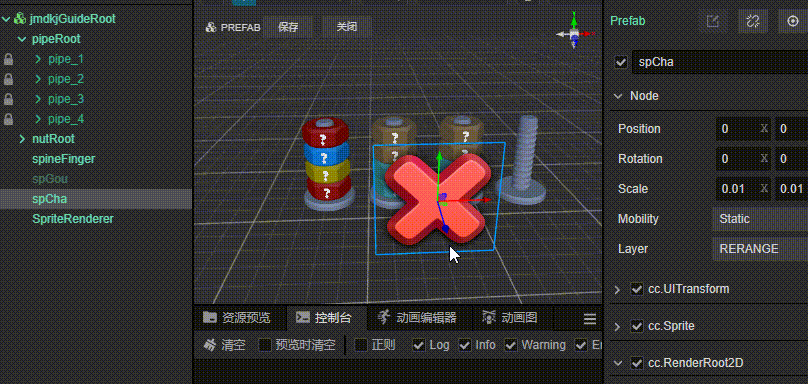Click the 清空 console button
The height and width of the screenshot is (384, 808).
224,345
